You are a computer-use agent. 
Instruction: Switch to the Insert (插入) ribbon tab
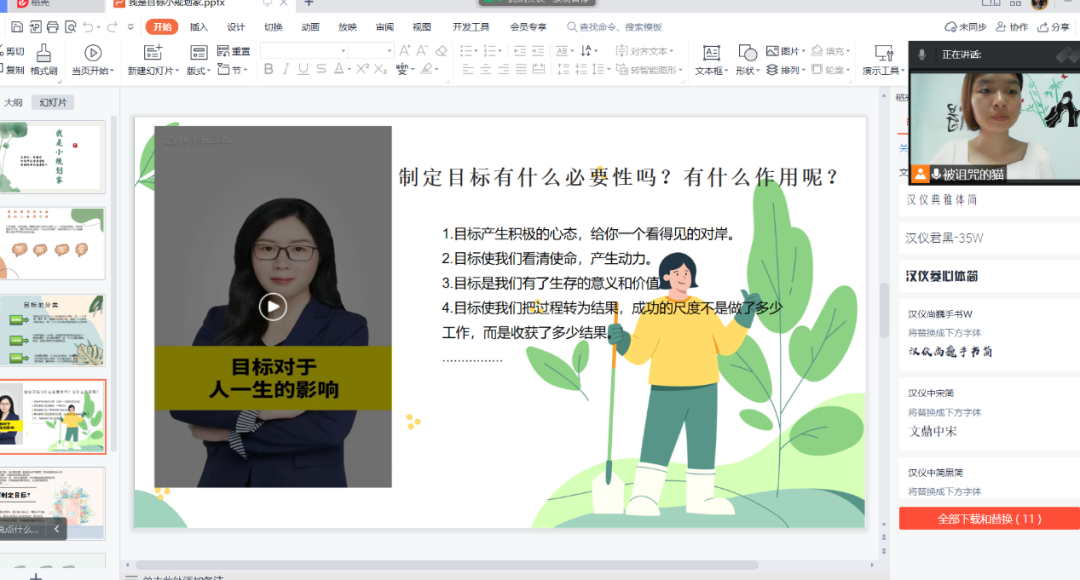(199, 27)
